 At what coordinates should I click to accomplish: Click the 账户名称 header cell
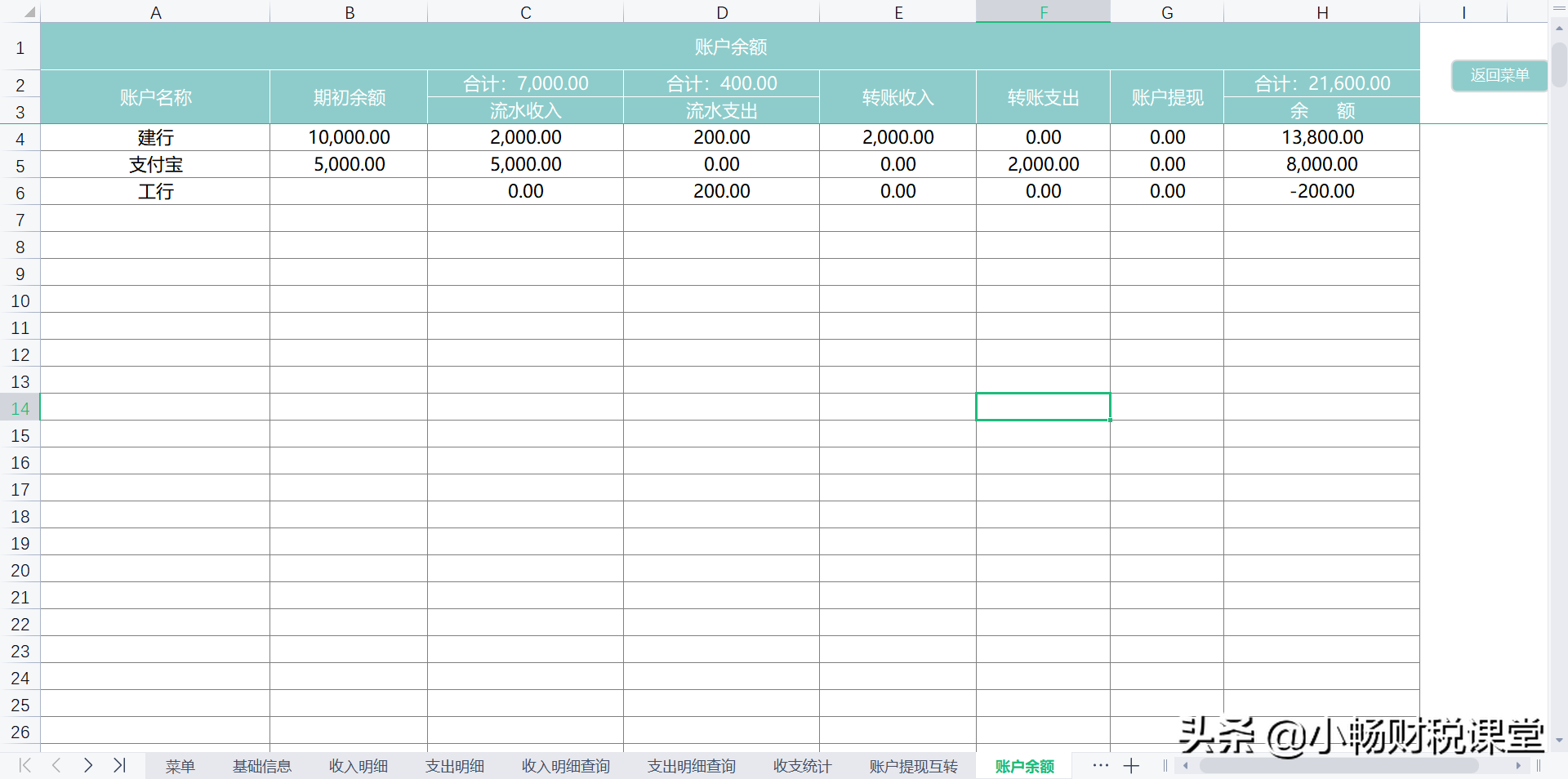click(x=155, y=97)
